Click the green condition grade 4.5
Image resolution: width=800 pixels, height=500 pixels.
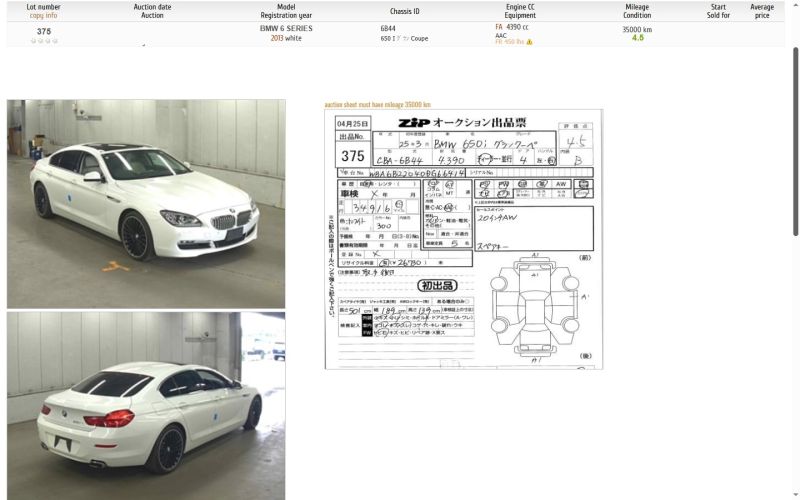coord(637,38)
